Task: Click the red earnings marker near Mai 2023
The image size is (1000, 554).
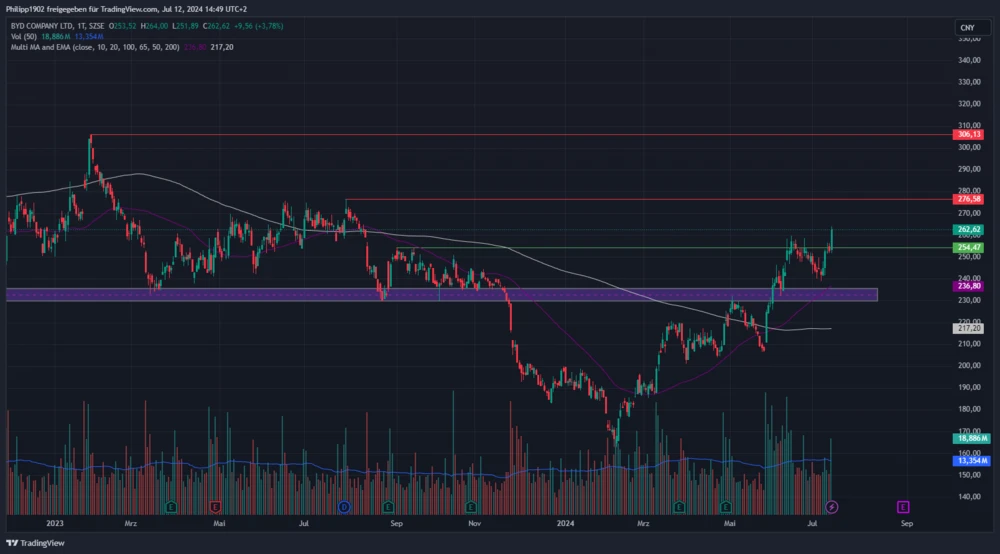Action: (x=214, y=507)
